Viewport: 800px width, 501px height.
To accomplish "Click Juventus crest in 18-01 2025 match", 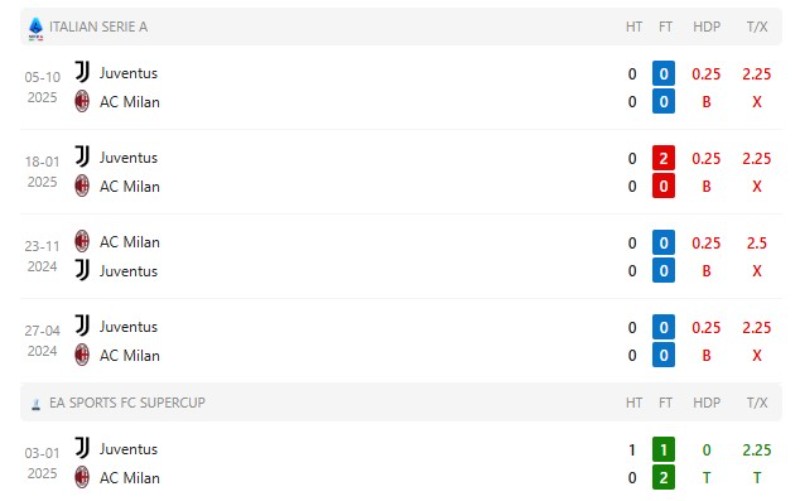I will 82,157.
